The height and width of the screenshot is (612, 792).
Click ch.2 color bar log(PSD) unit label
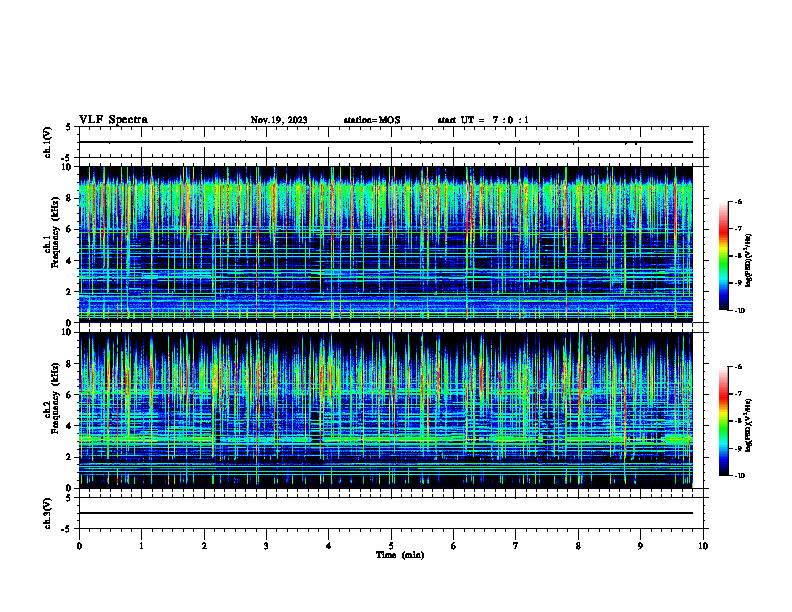point(749,425)
